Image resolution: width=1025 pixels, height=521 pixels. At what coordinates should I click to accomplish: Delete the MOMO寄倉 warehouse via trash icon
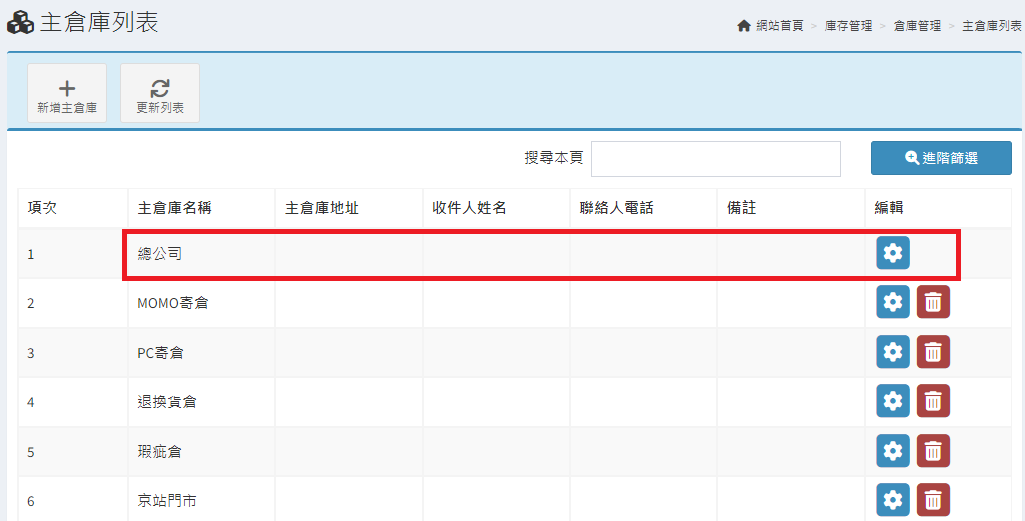click(933, 302)
